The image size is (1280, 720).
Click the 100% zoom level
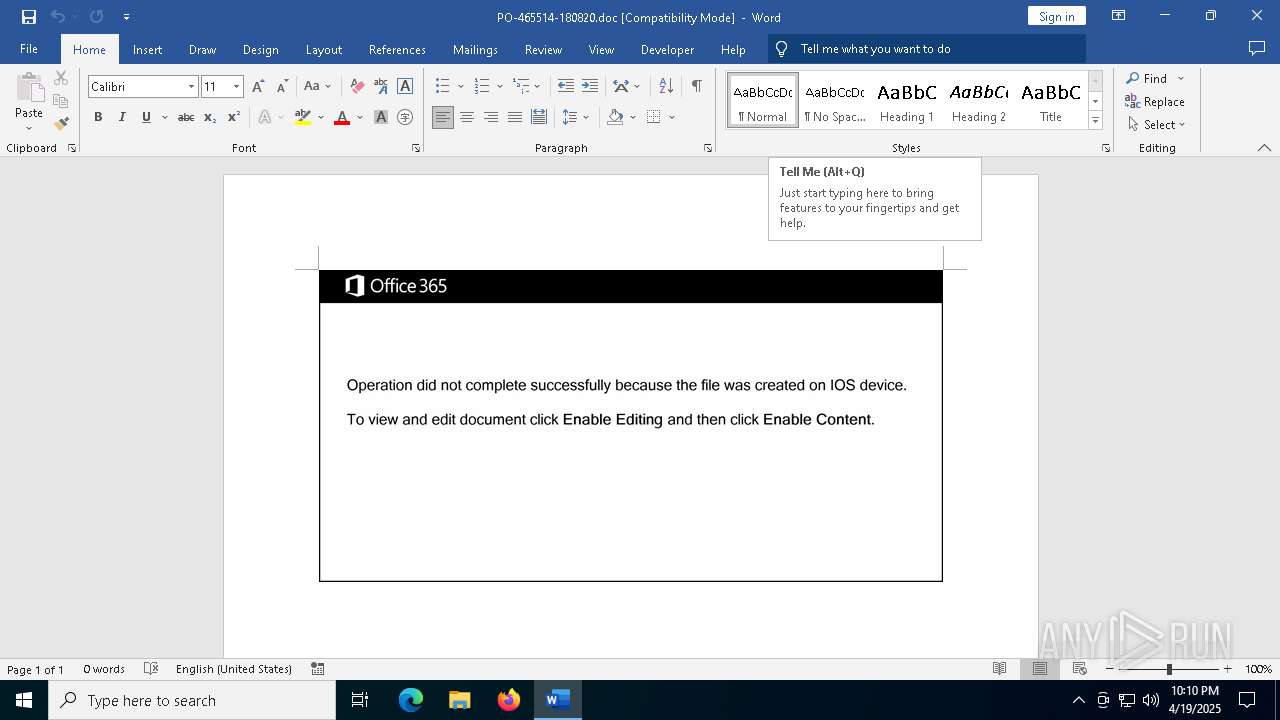[1258, 669]
